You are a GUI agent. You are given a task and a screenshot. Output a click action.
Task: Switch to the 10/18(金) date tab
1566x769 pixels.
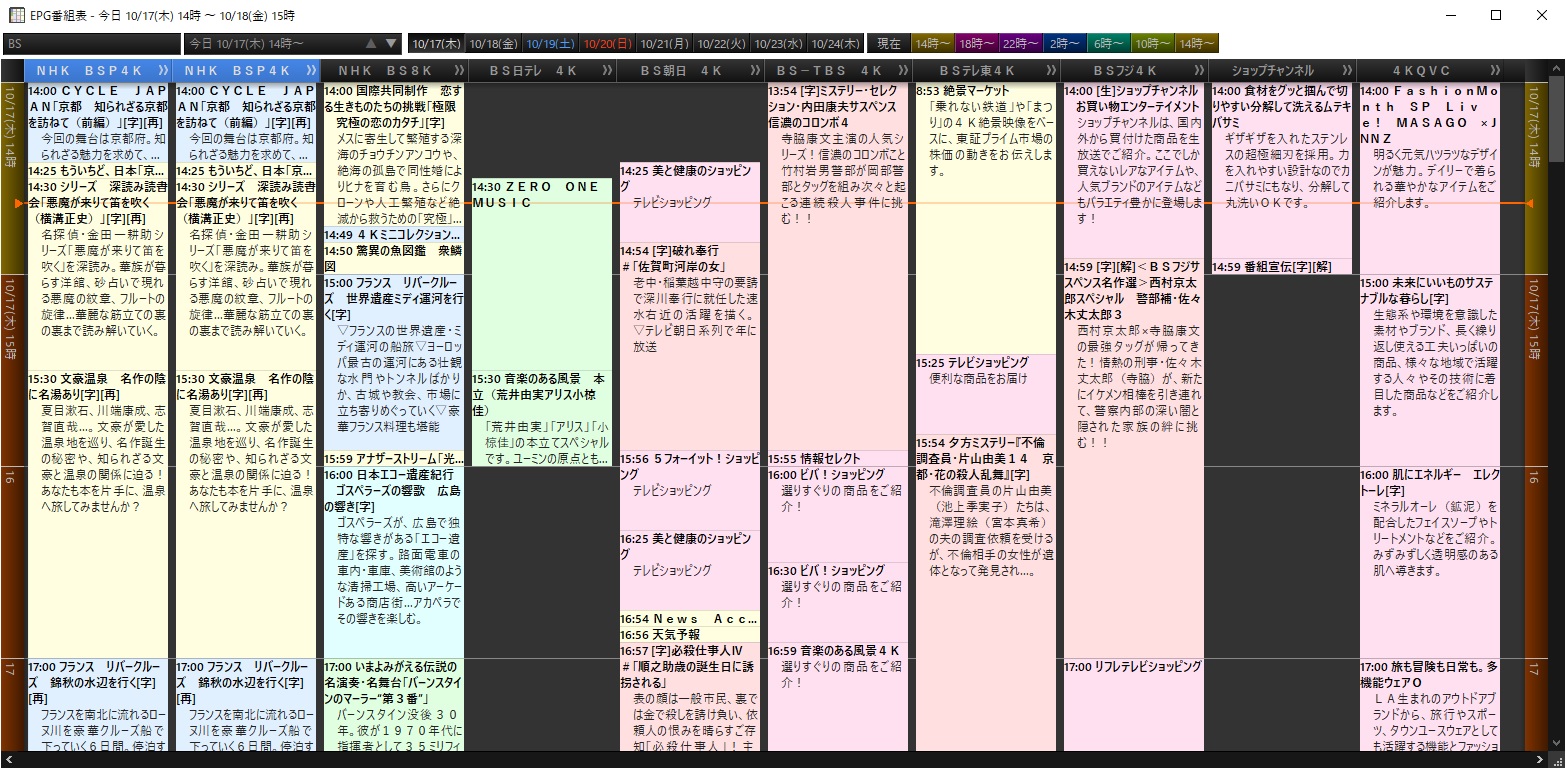point(493,44)
